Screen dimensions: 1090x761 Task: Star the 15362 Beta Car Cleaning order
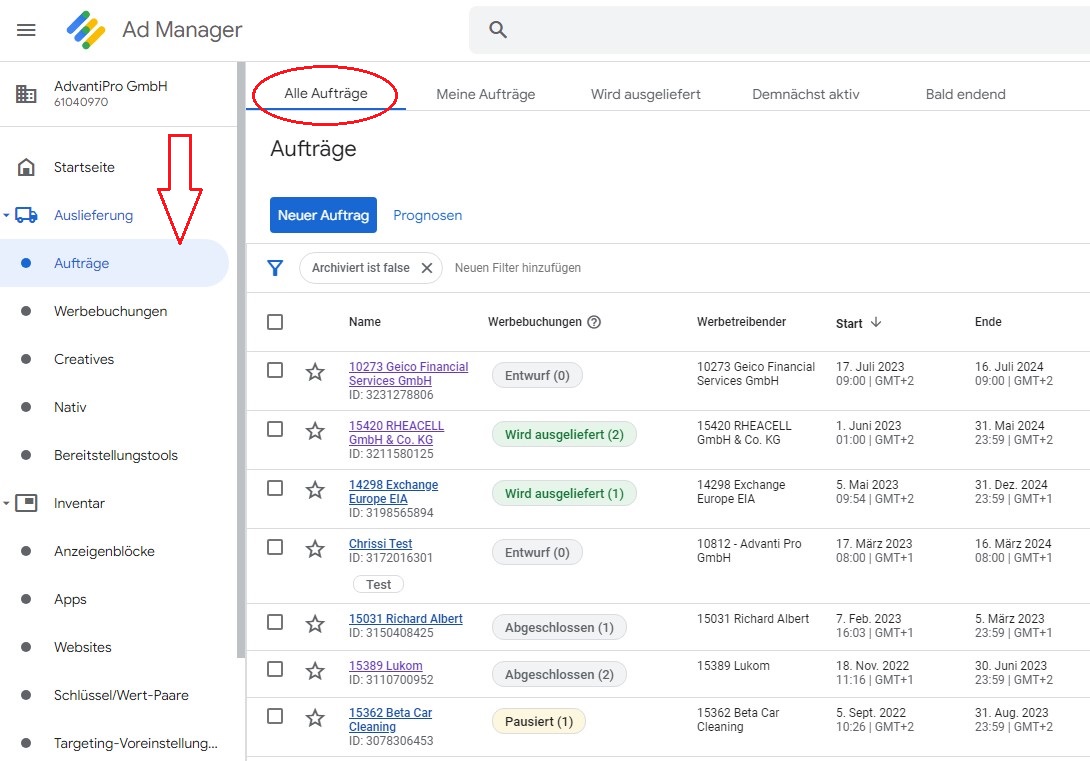click(315, 718)
